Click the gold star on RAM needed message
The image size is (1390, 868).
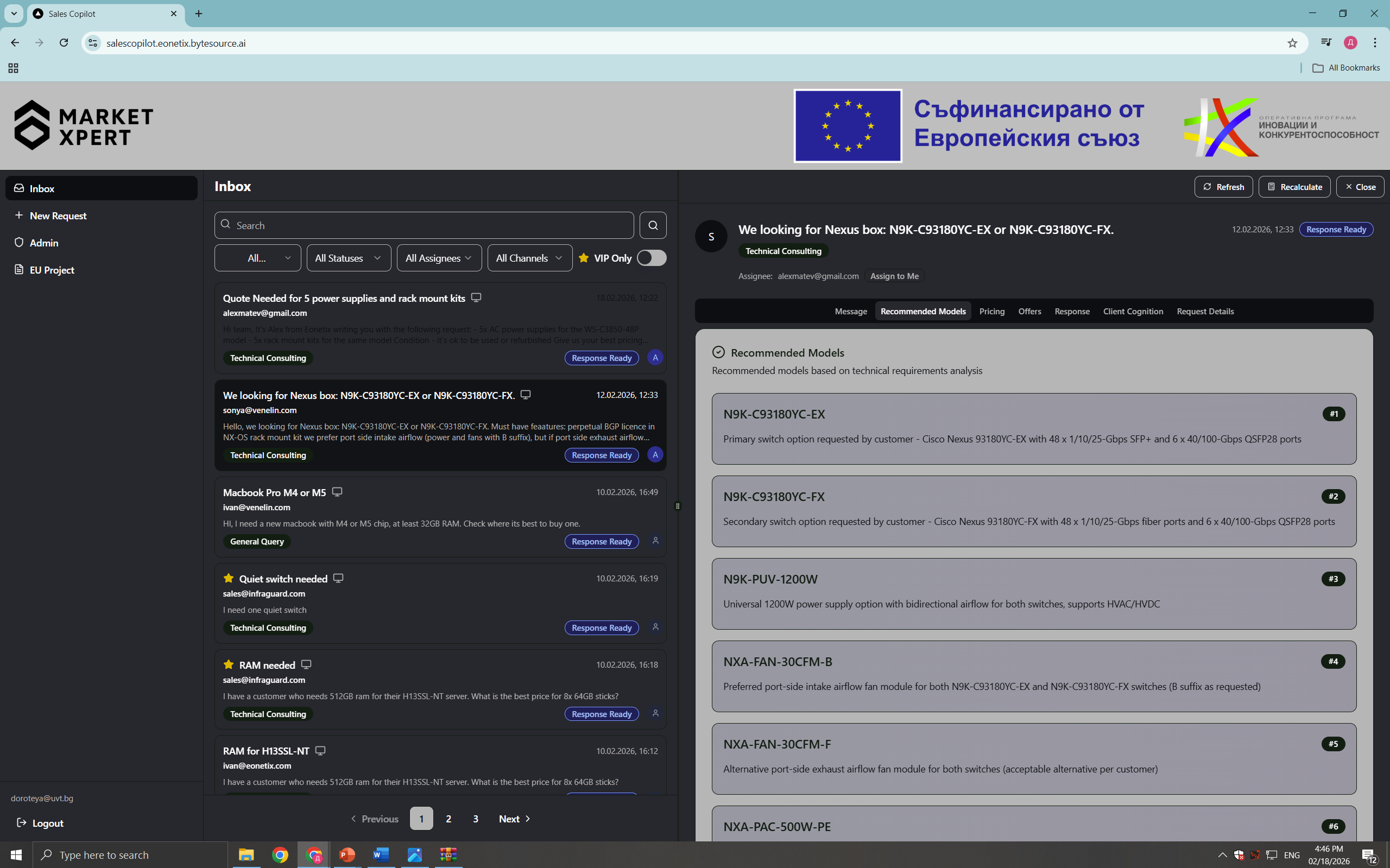point(229,664)
